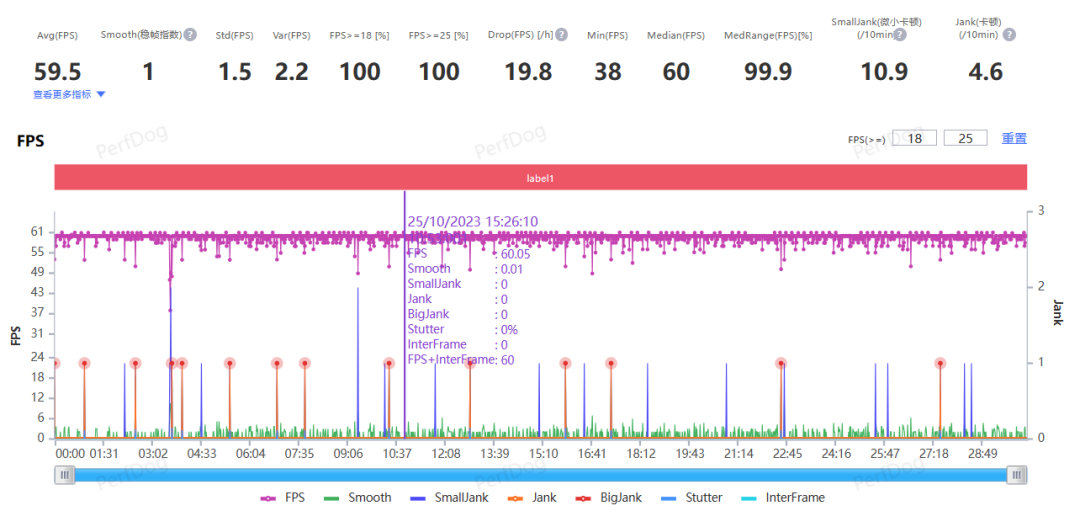Toggle SmallJank series in legend
Screen dimensions: 1080x511
446,498
